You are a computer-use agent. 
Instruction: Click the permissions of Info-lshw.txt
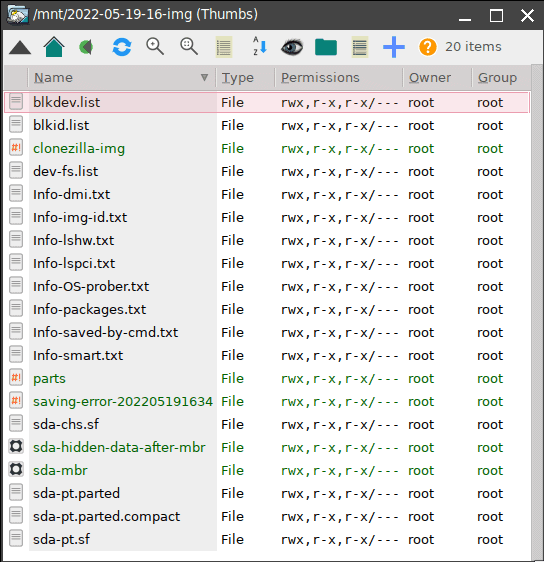[x=340, y=240]
